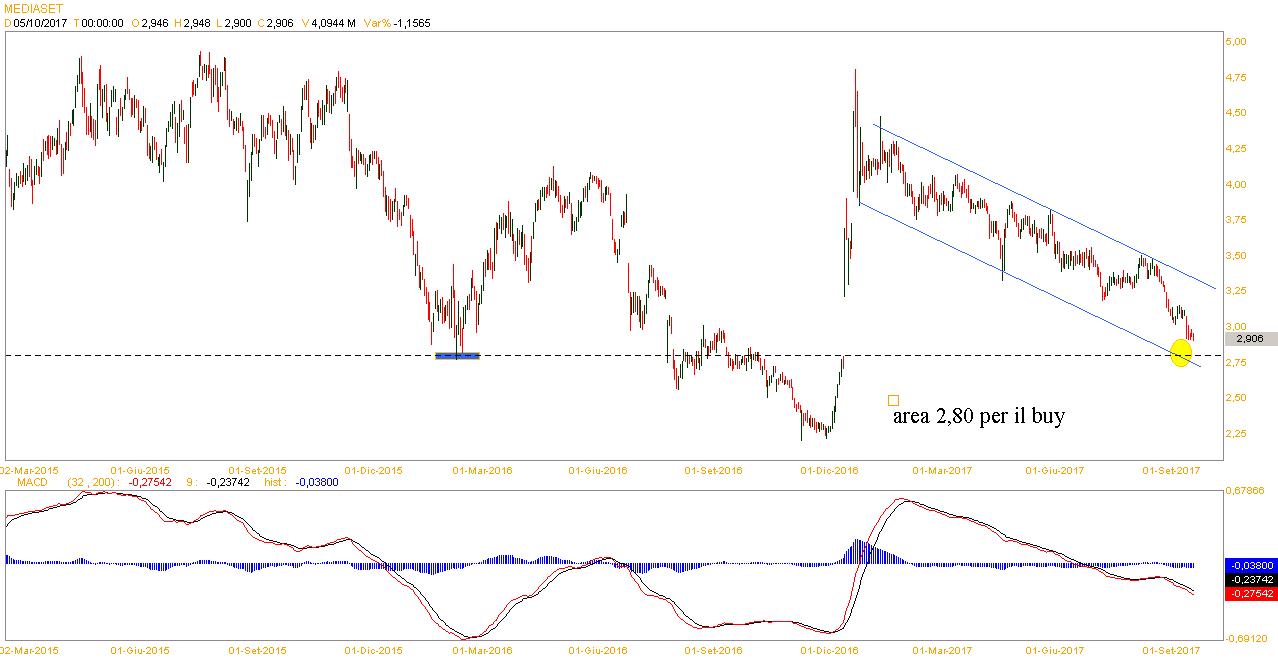Screen dimensions: 1278x668
Task: Click the 5,00 label on price axis
Action: coord(1235,42)
